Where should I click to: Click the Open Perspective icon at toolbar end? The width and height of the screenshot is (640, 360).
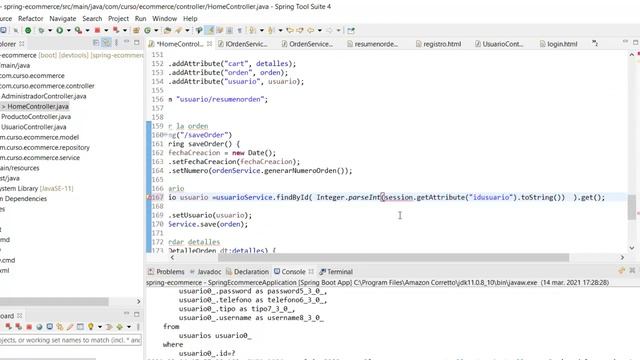pyautogui.click(x=351, y=30)
